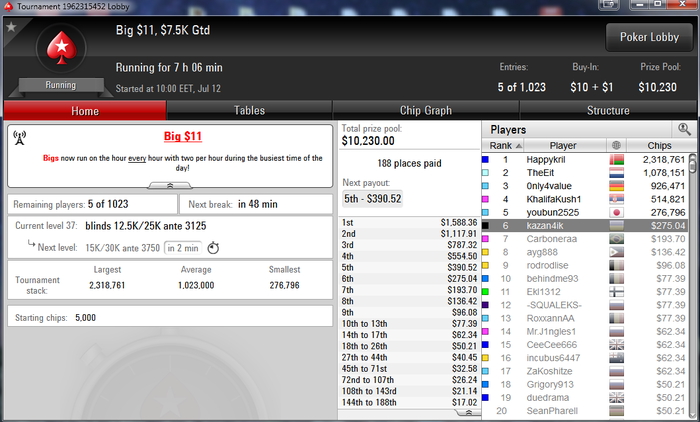Sort players by the Rank column

click(x=503, y=146)
